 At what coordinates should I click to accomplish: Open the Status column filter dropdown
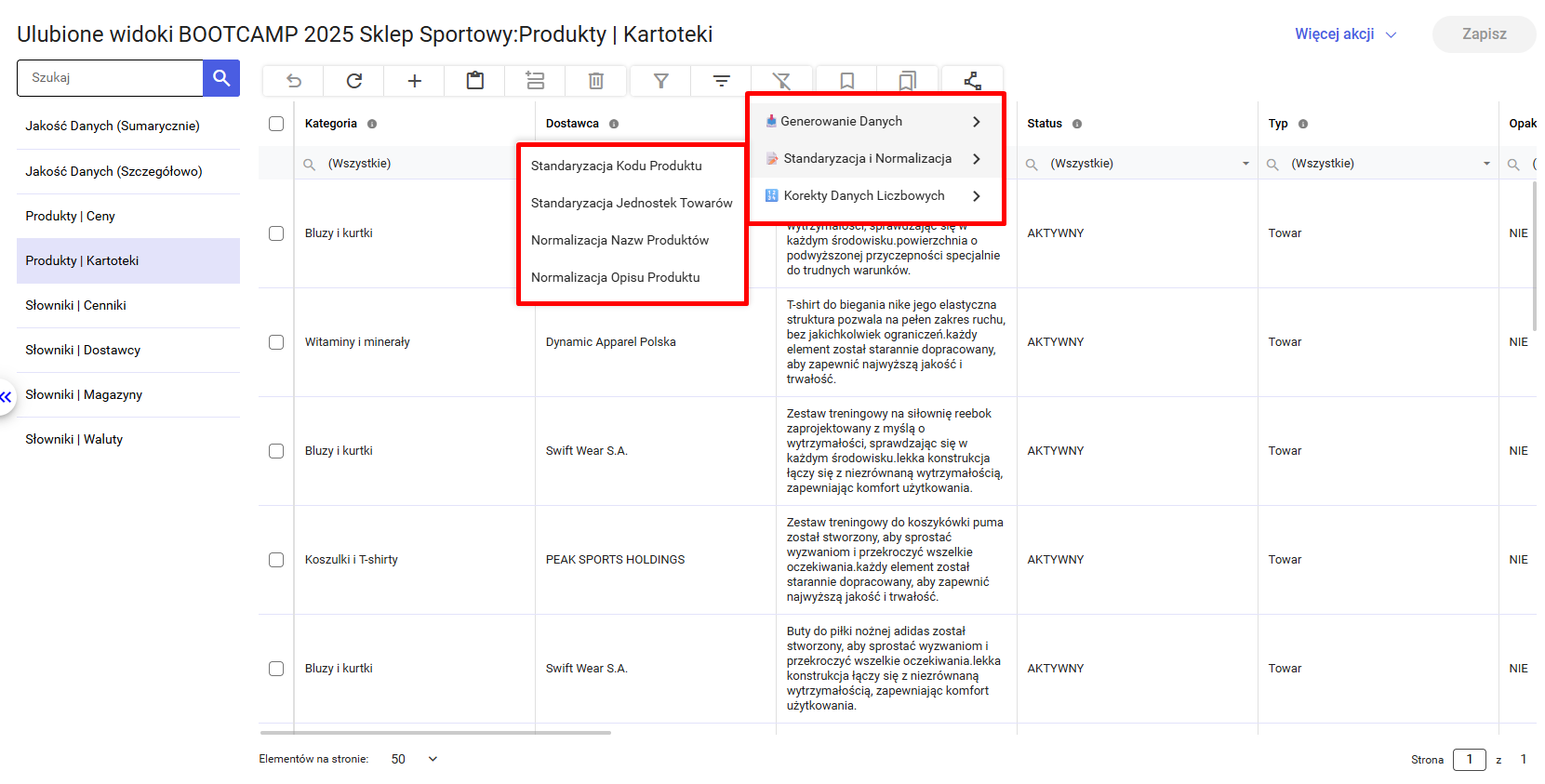pyautogui.click(x=1245, y=164)
